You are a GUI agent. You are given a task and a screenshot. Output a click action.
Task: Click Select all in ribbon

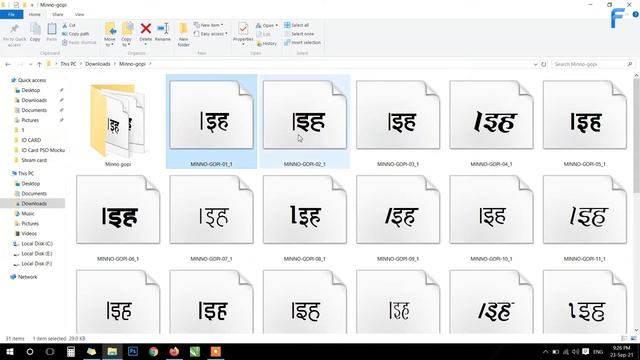[x=297, y=25]
